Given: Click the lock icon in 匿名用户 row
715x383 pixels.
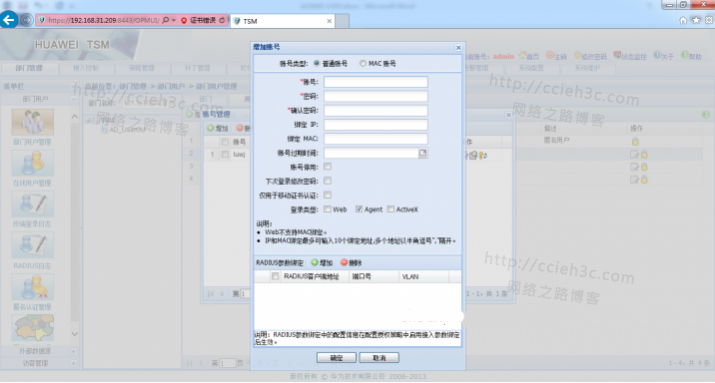Looking at the screenshot, I should (635, 141).
